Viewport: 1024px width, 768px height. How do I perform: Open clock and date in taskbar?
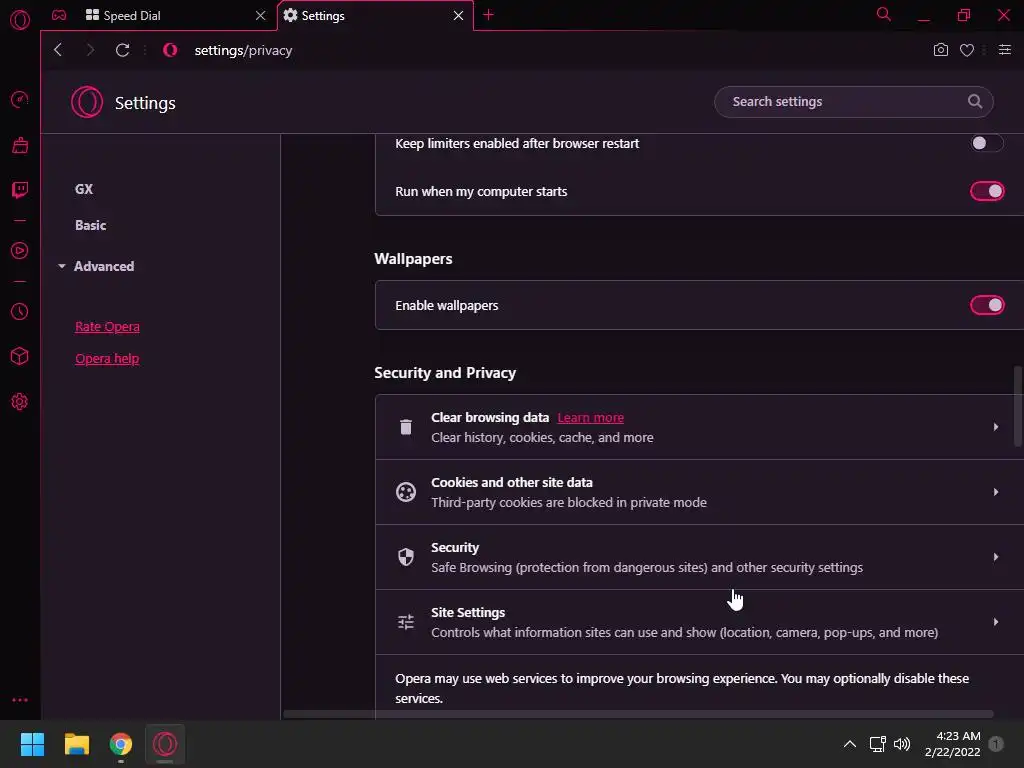[952, 744]
